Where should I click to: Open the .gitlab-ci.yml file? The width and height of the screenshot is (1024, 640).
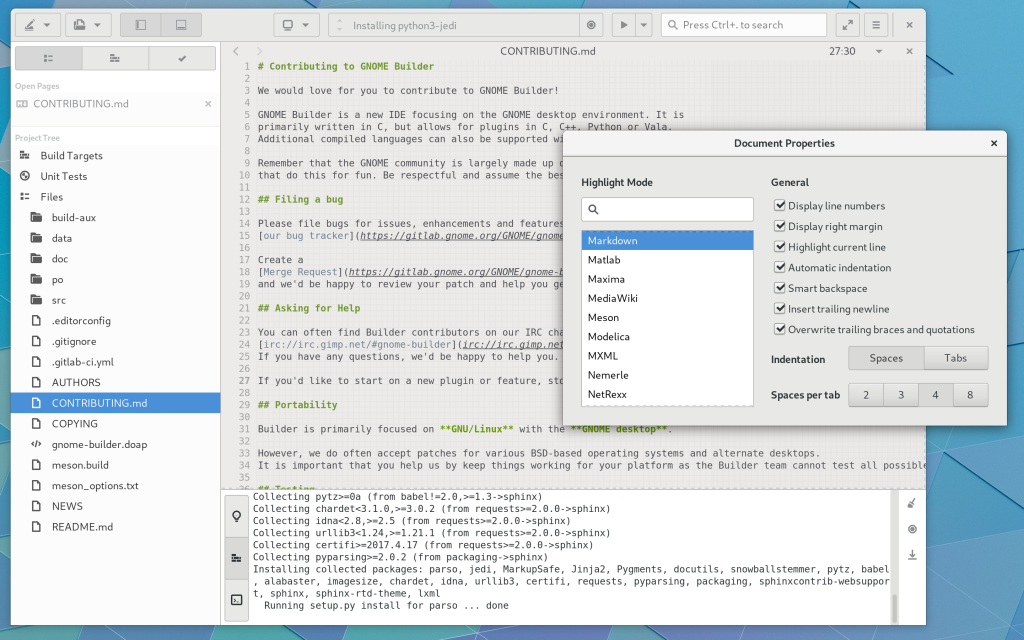116,362
